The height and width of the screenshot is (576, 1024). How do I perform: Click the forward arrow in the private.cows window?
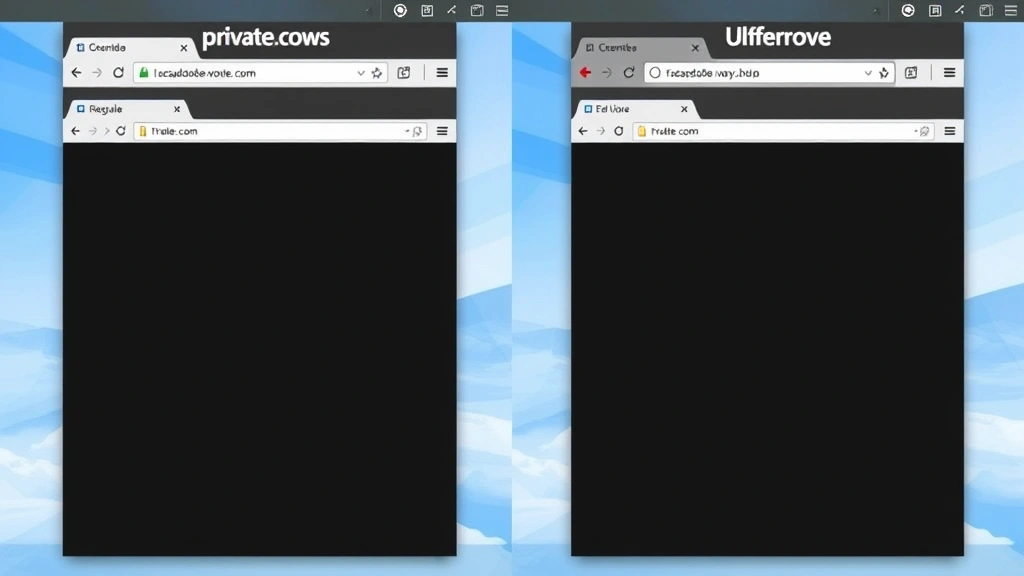click(97, 72)
